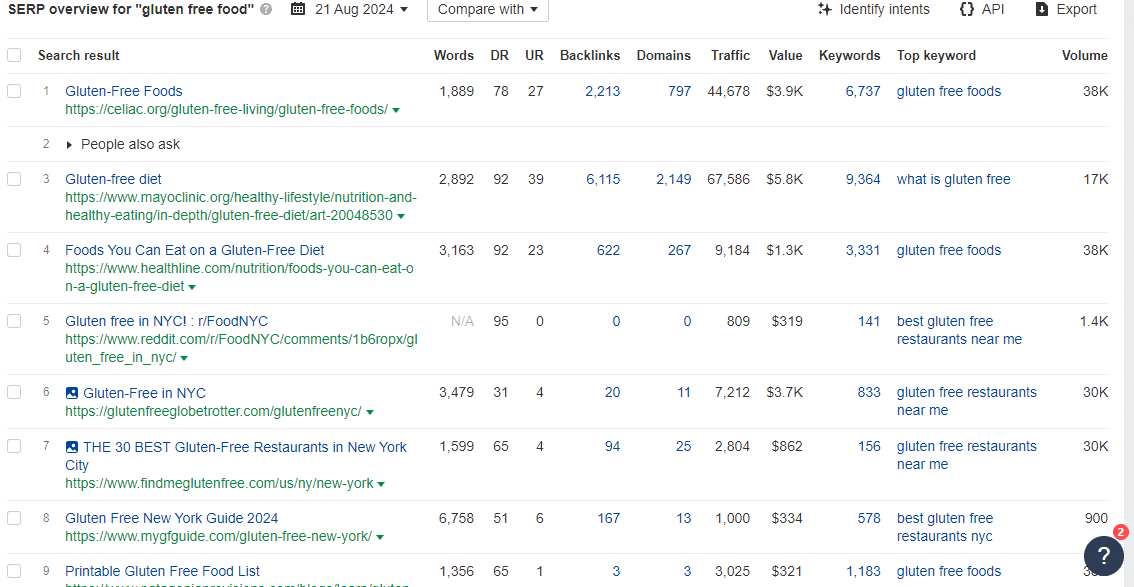Screen dimensions: 1134x587
Task: Sort by the Traffic column header
Action: tap(730, 55)
